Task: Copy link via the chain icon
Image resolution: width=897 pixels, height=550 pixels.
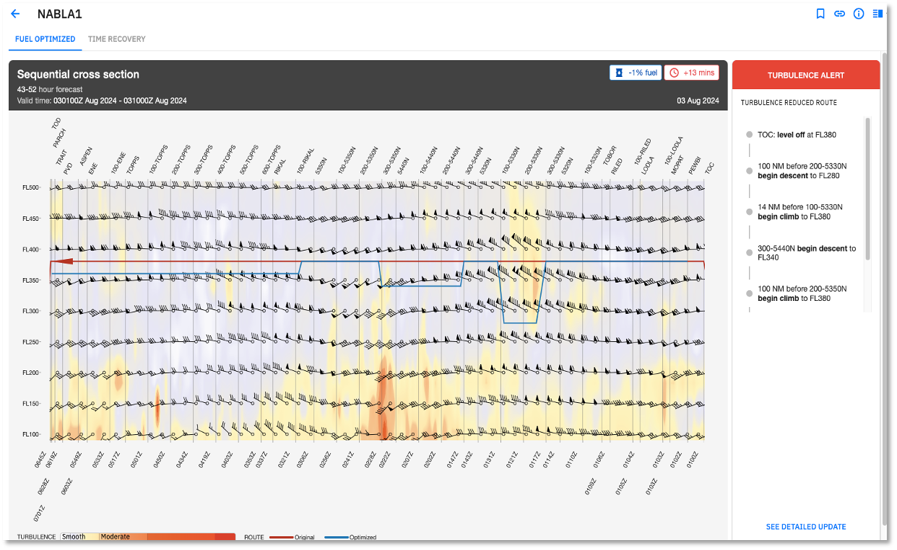Action: pos(839,14)
